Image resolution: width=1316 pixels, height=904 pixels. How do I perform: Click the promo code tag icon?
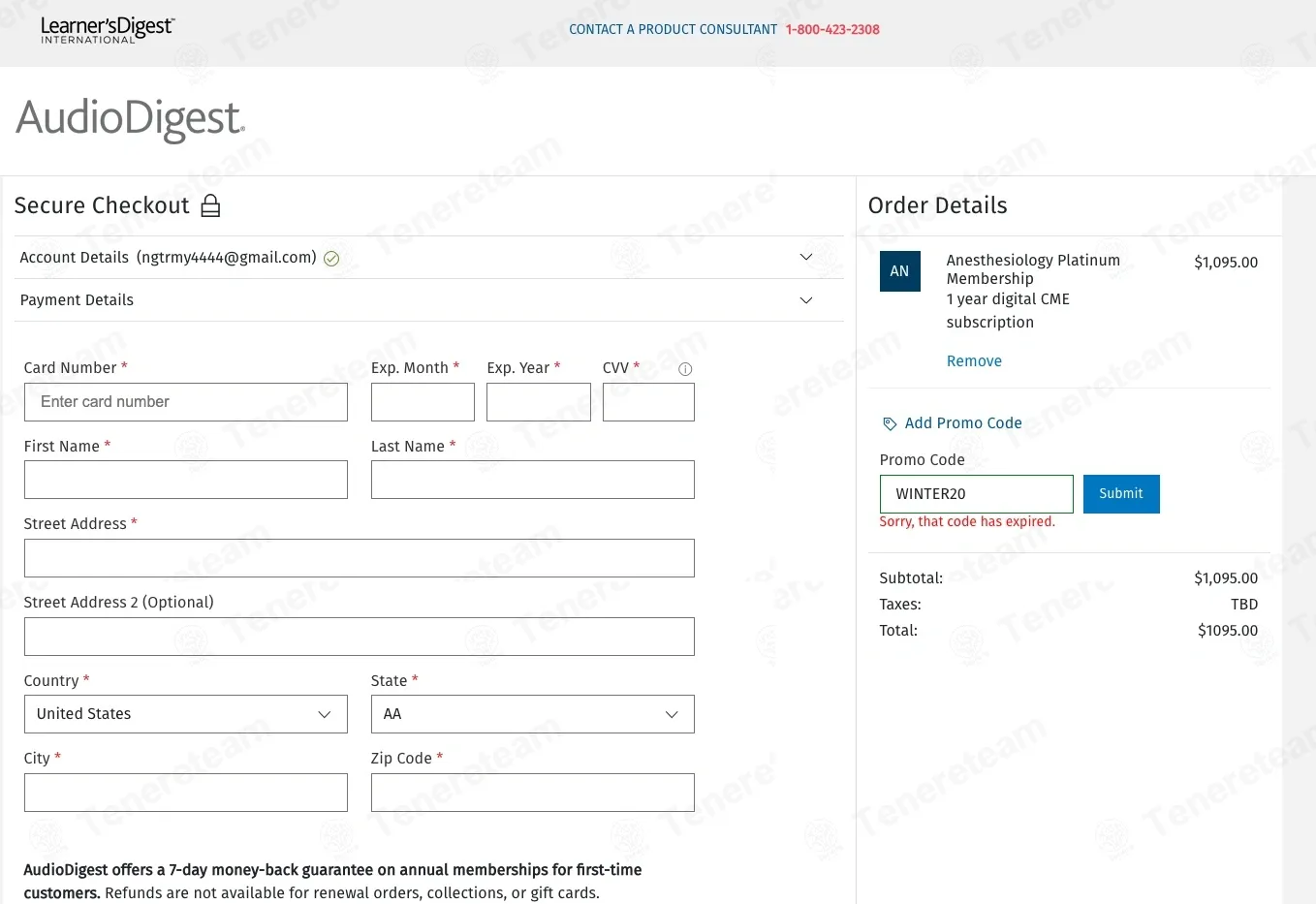pyautogui.click(x=890, y=424)
